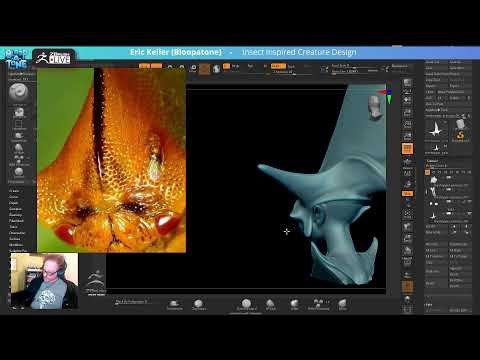This screenshot has width=480, height=360.
Task: Click the second brush icon on the bottom shelf
Action: point(199,304)
